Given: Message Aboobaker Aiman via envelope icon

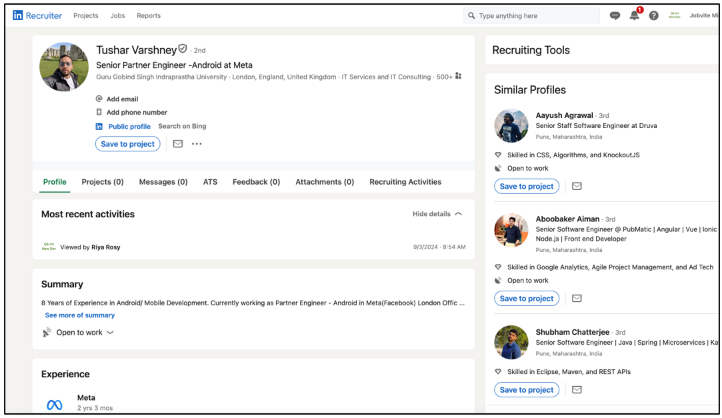Looking at the screenshot, I should pyautogui.click(x=577, y=298).
